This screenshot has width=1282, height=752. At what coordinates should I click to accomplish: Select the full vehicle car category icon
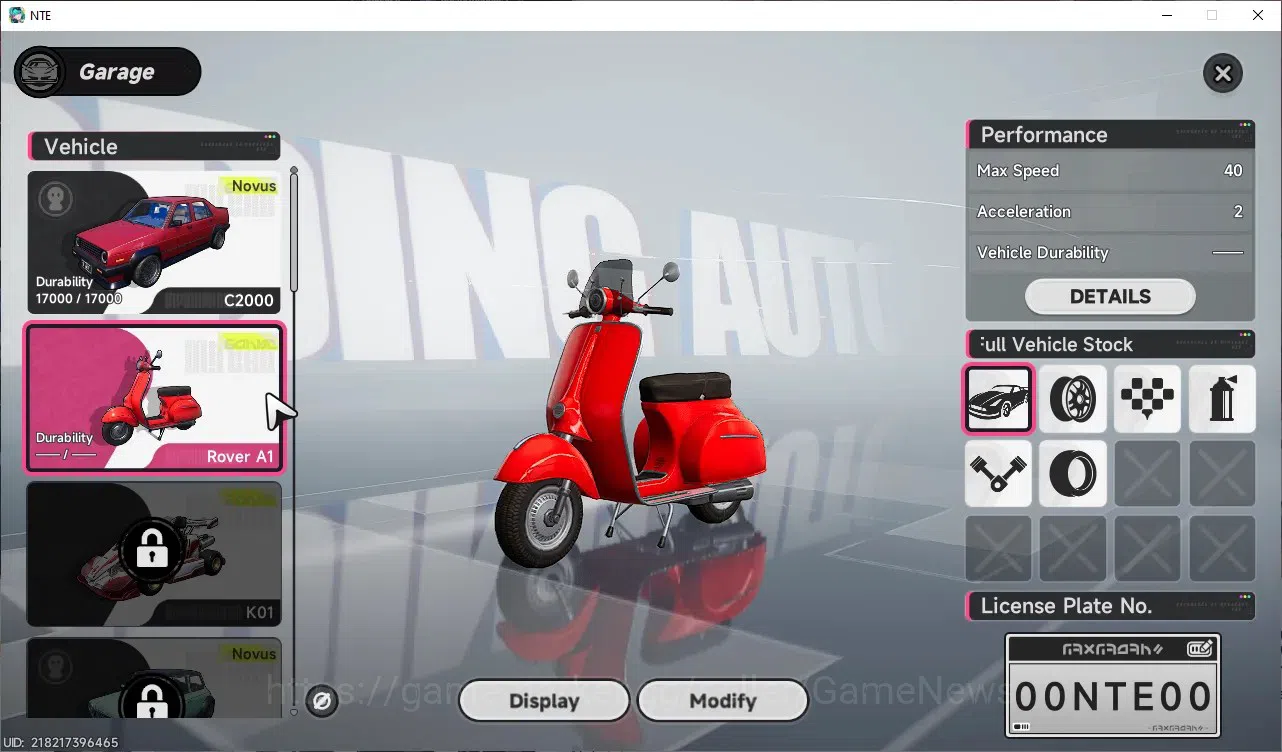(x=998, y=398)
